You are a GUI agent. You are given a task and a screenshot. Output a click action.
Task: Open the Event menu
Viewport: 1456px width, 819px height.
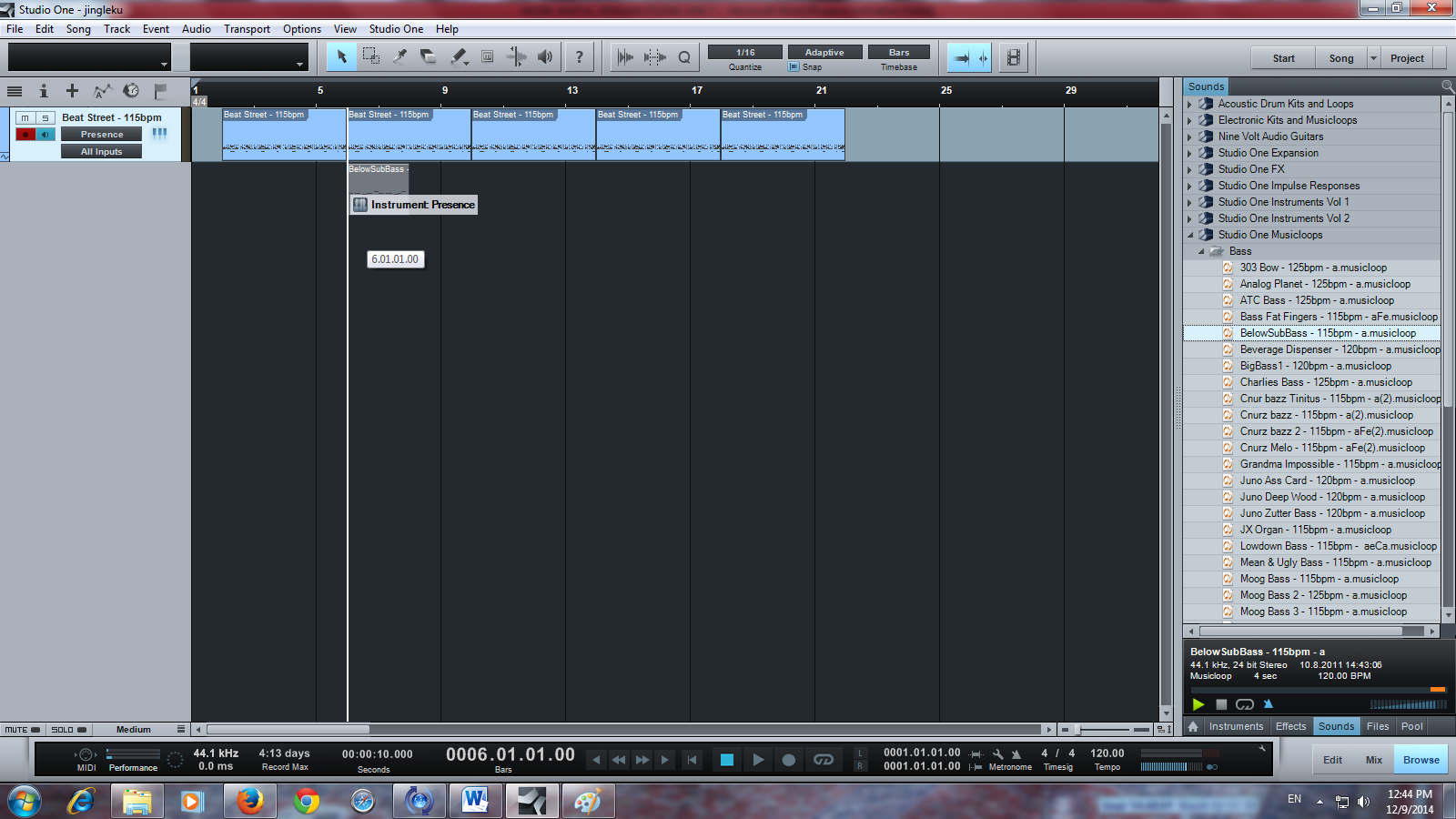pyautogui.click(x=156, y=29)
